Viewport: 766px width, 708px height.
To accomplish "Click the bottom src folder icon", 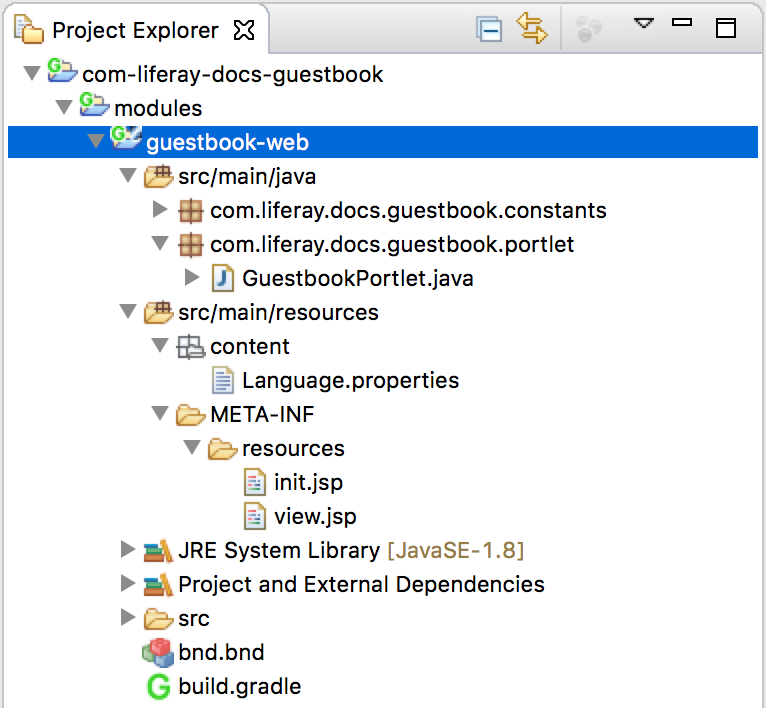I will (x=158, y=619).
